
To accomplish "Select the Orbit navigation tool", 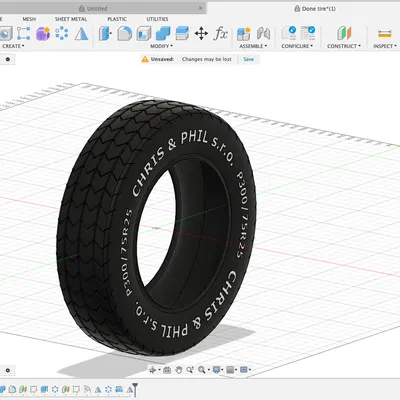I will coord(153,370).
